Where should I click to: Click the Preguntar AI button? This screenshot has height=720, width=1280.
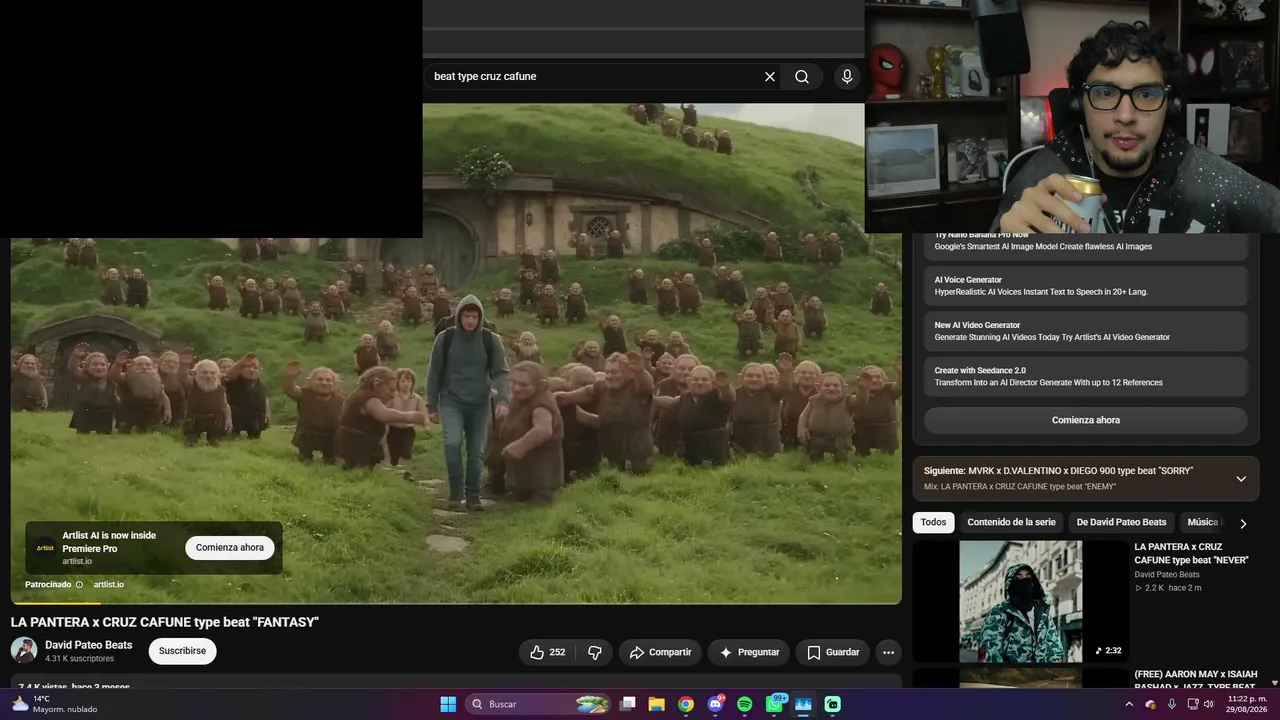coord(749,652)
